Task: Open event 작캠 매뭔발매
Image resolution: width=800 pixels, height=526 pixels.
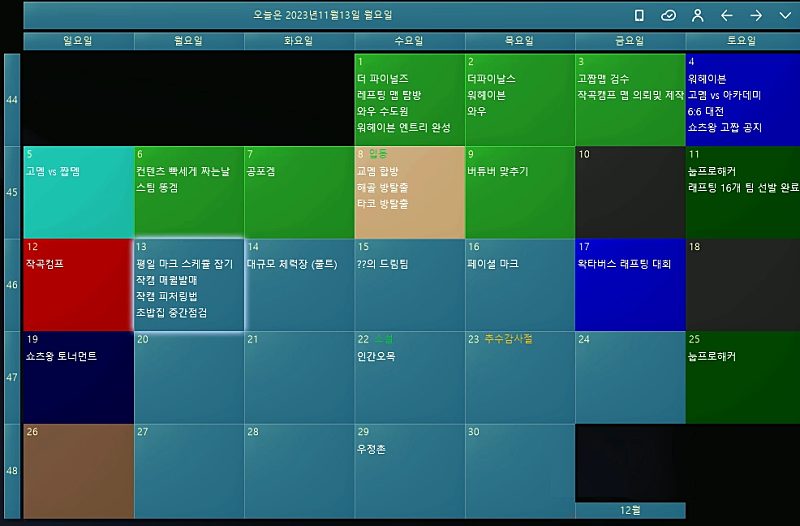Action: pyautogui.click(x=167, y=280)
